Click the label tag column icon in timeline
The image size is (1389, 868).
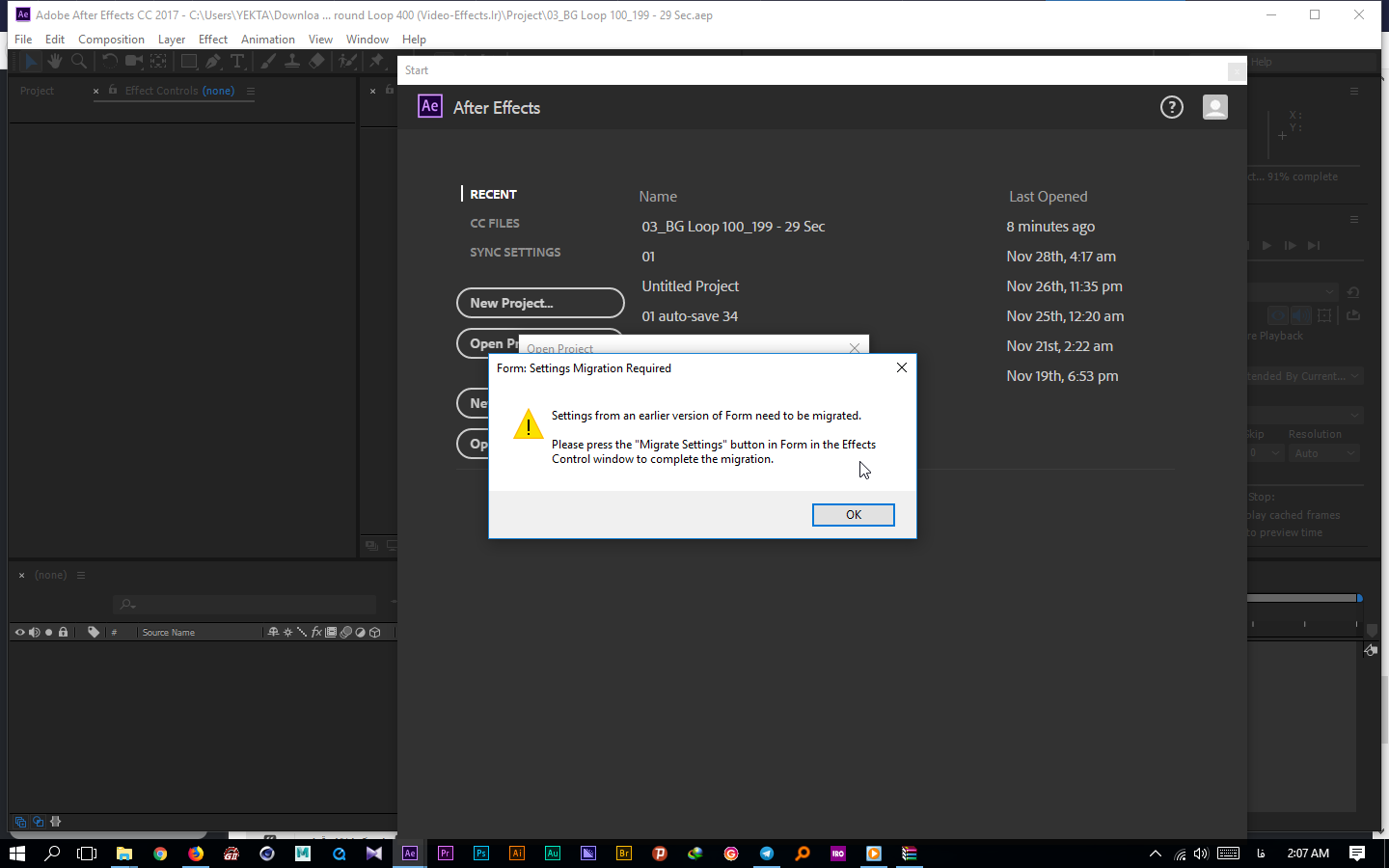click(94, 633)
